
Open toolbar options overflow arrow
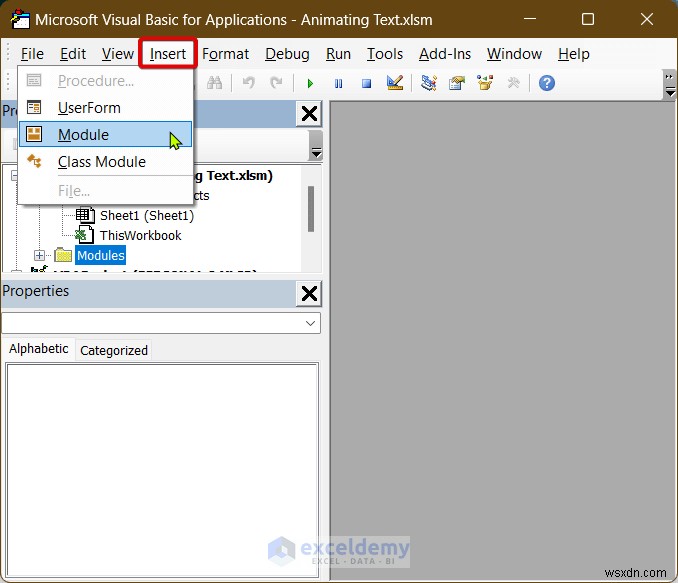click(x=669, y=85)
